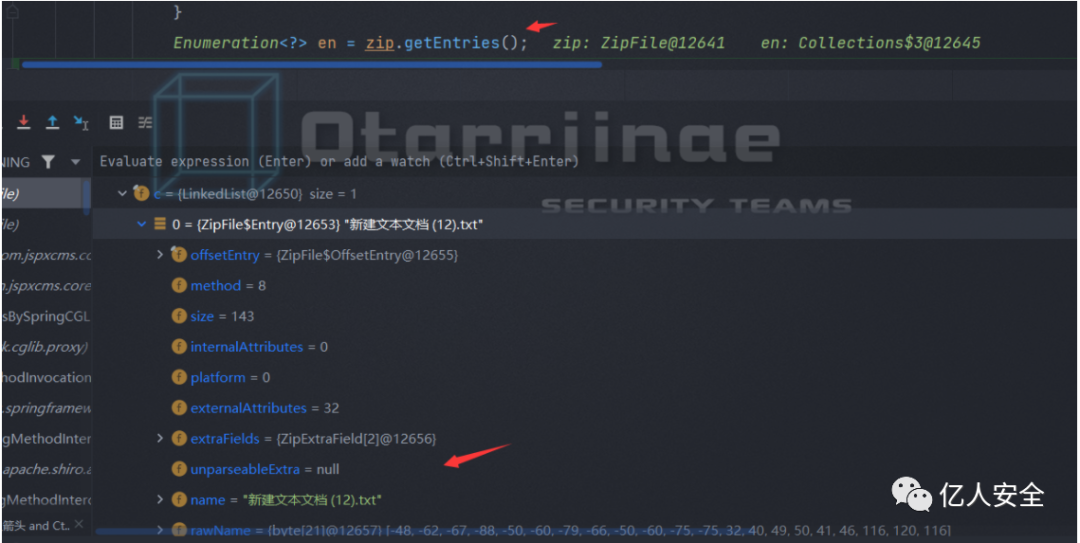The height and width of the screenshot is (543, 1080).
Task: Select the .jspxcms.core stack frame
Action: coord(45,285)
